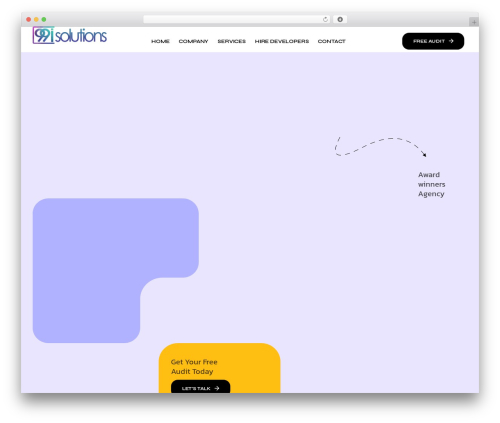500x423 pixels.
Task: Reload the page with refresh icon
Action: [x=325, y=19]
